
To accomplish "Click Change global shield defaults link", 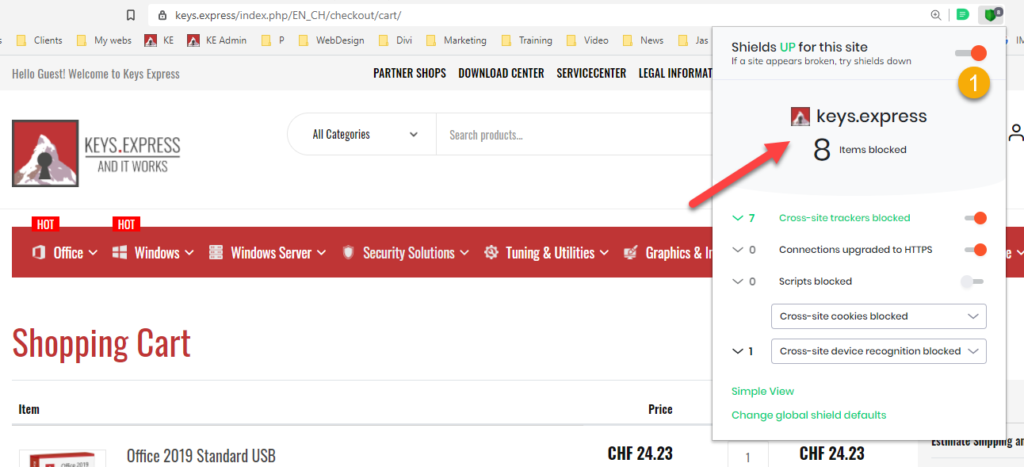I will [808, 415].
